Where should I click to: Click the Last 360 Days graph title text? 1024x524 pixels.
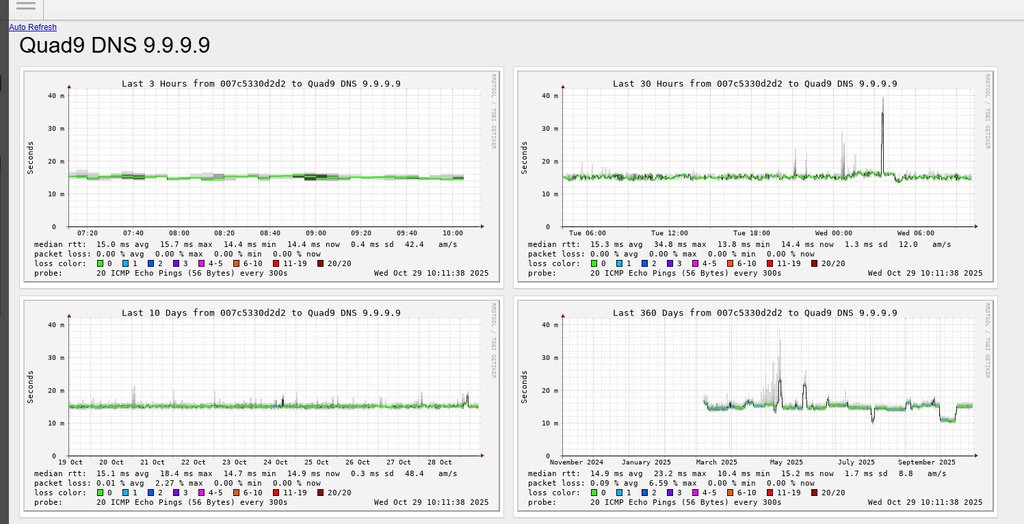[755, 313]
